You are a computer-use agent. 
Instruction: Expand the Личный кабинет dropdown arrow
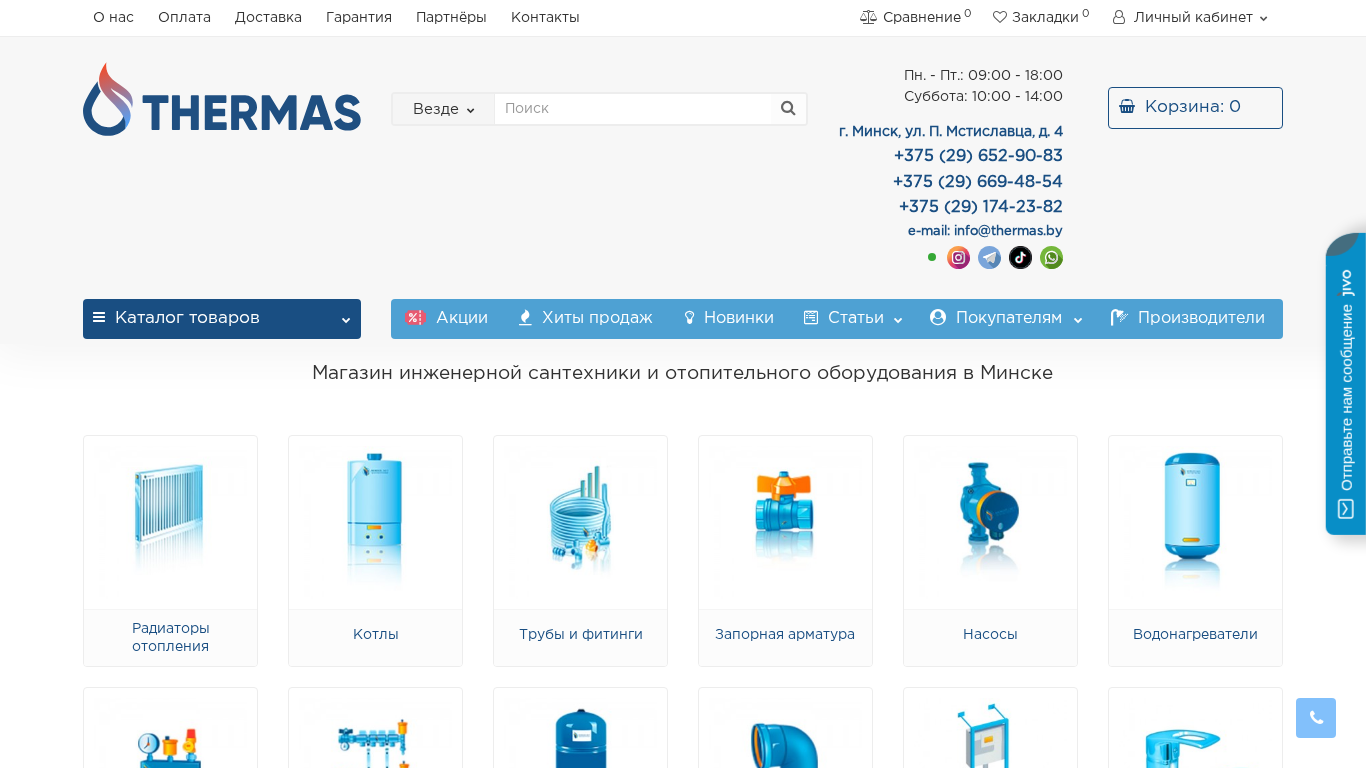click(1263, 18)
